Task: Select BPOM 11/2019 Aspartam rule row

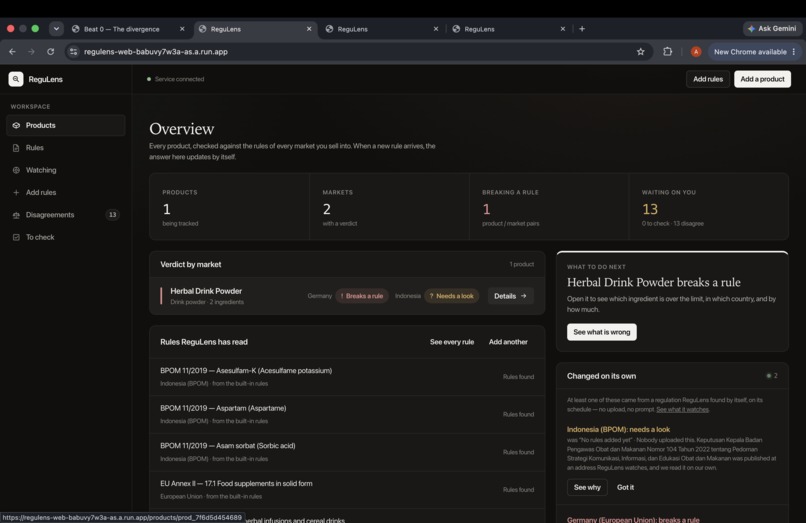Action: point(347,414)
